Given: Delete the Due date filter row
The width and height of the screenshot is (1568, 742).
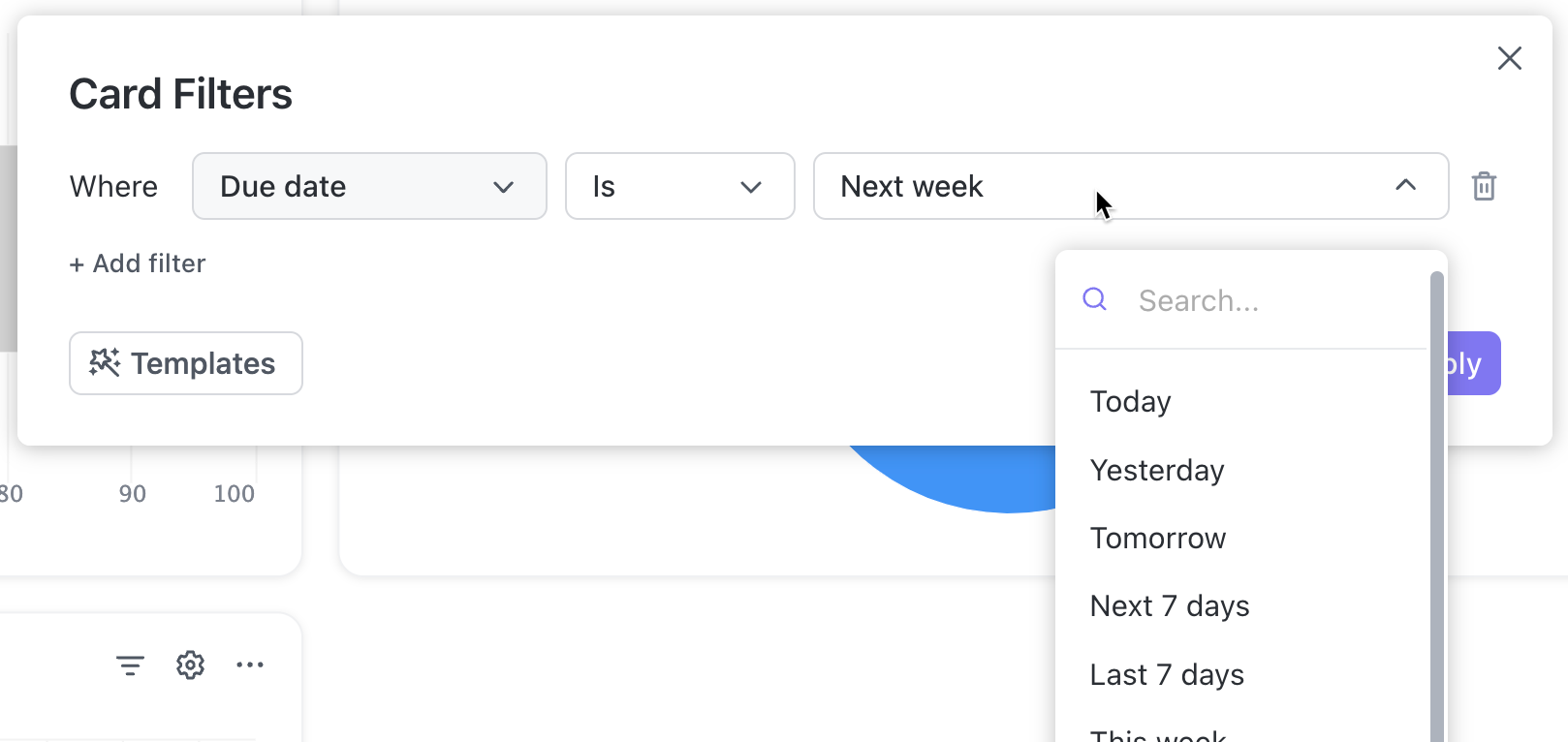Looking at the screenshot, I should [x=1484, y=186].
